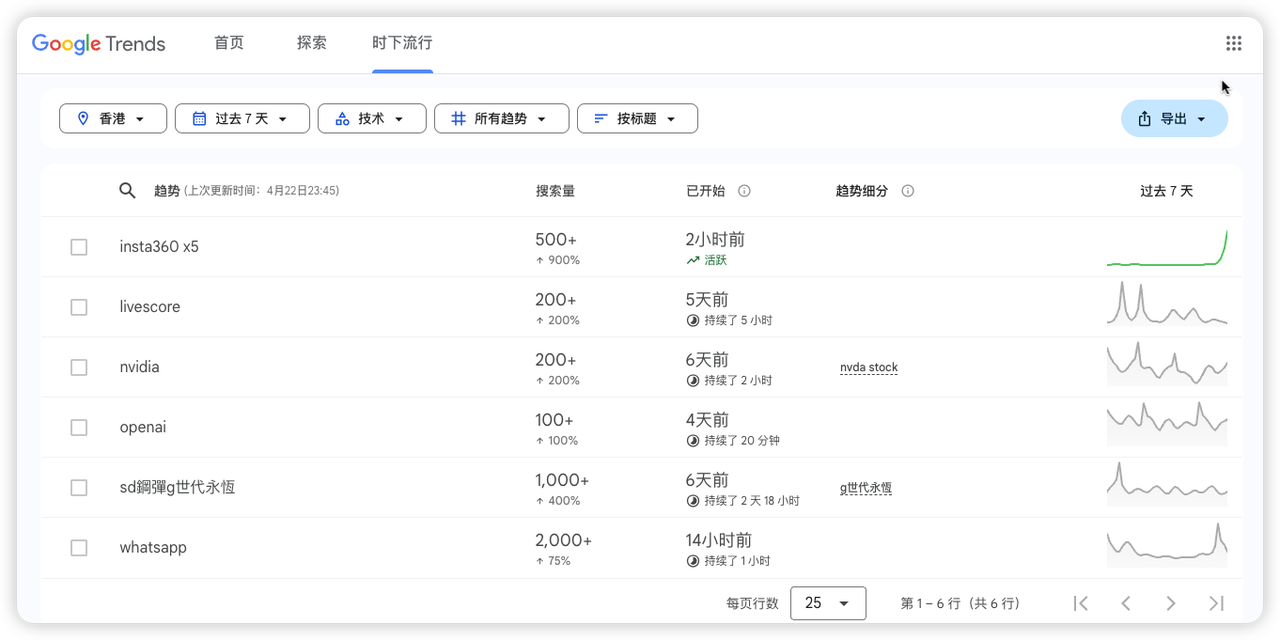Open the livescore trend

[x=150, y=307]
